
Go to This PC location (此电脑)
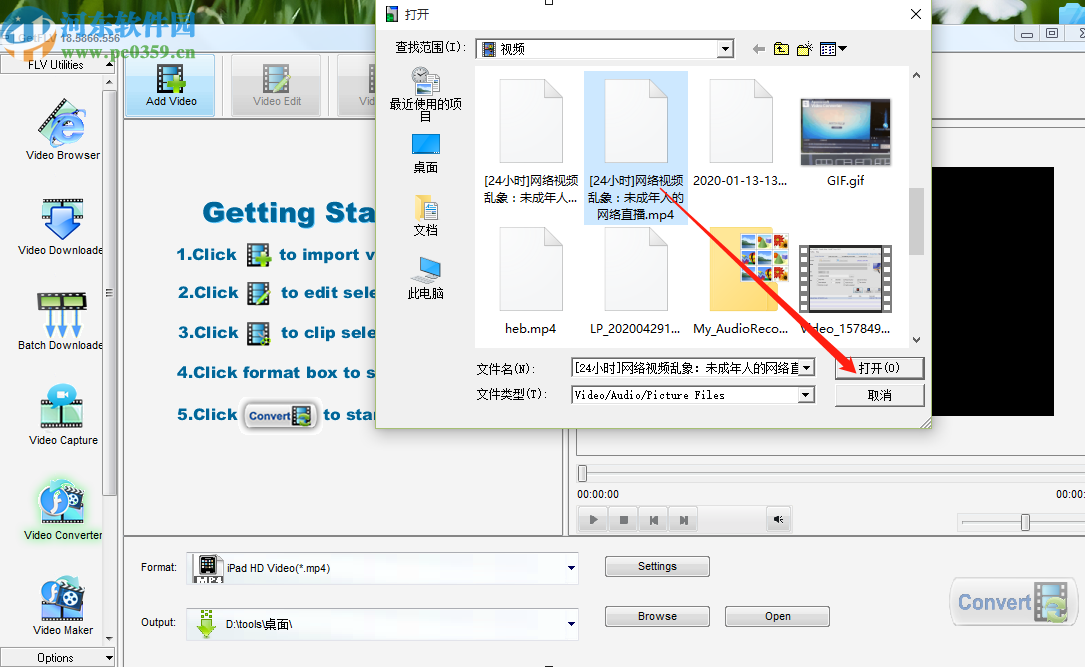tap(426, 278)
